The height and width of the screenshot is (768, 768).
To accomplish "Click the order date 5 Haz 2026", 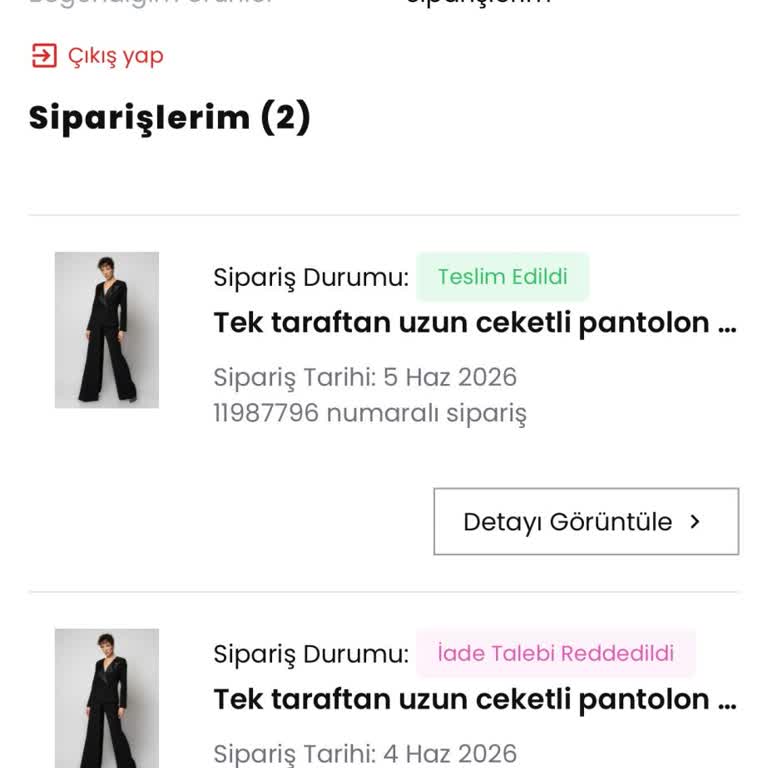I will (x=450, y=377).
